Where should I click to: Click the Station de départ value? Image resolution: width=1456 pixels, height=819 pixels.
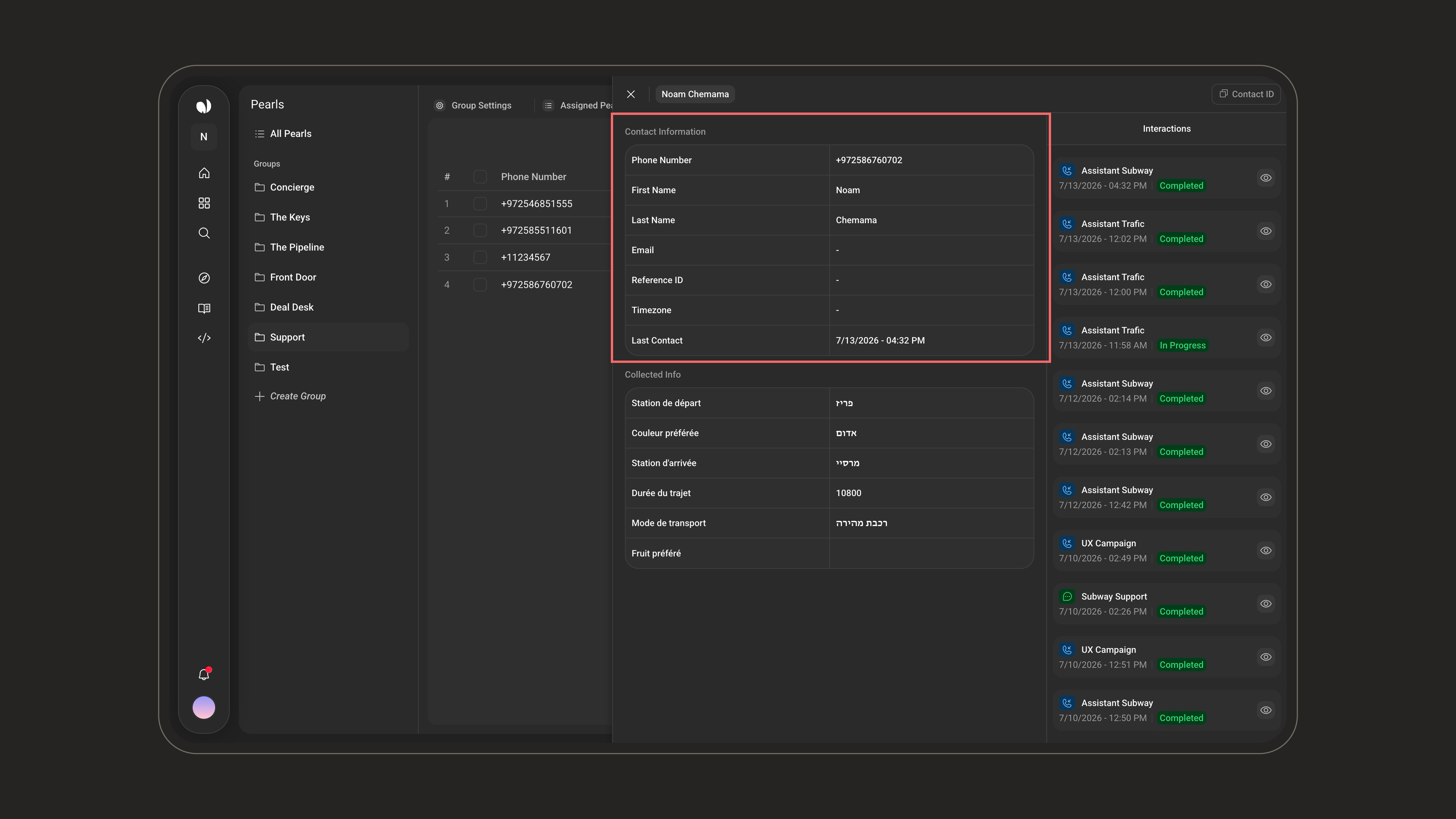click(x=844, y=403)
